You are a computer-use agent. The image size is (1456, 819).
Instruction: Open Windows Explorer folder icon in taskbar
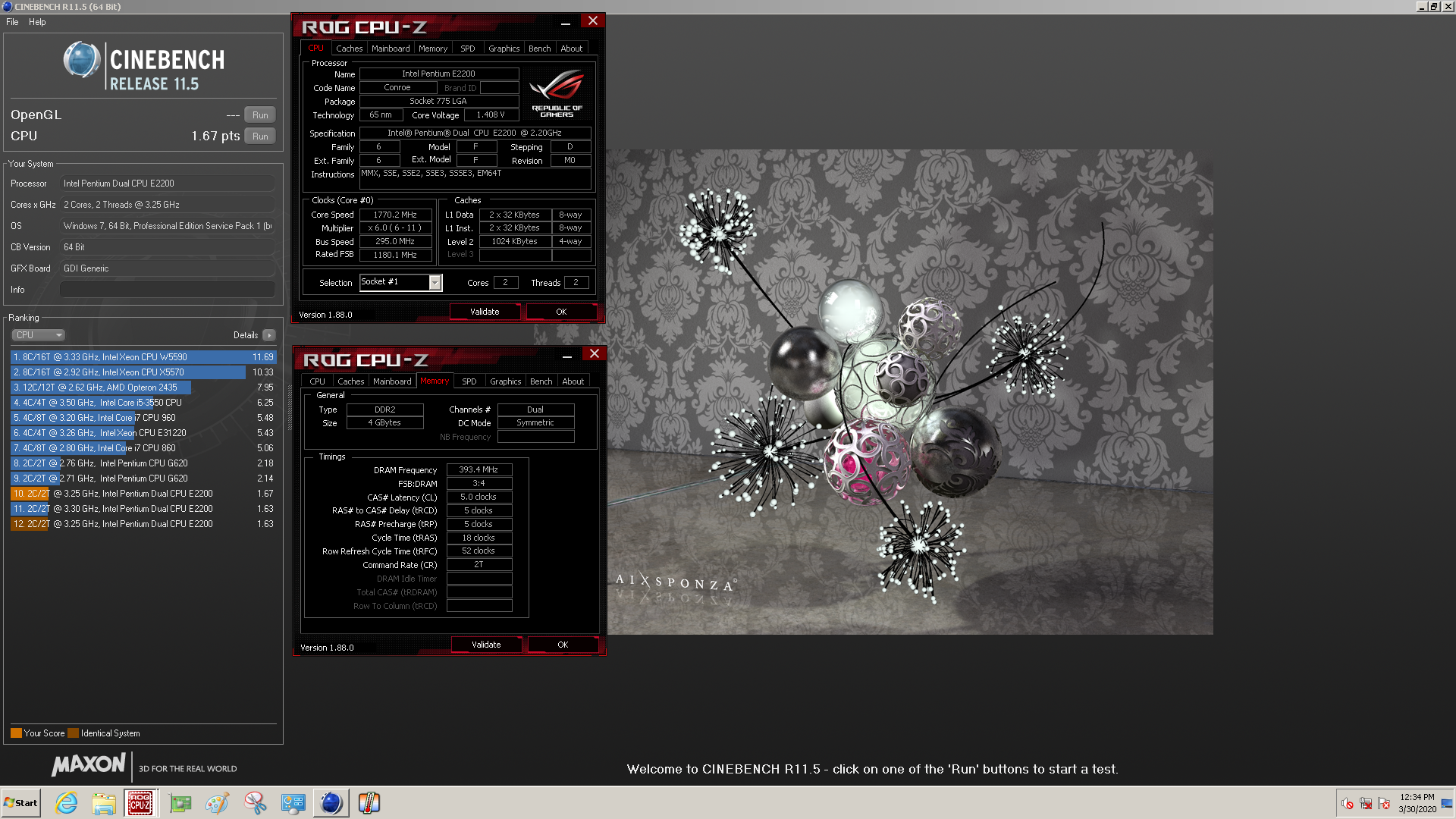click(x=104, y=802)
